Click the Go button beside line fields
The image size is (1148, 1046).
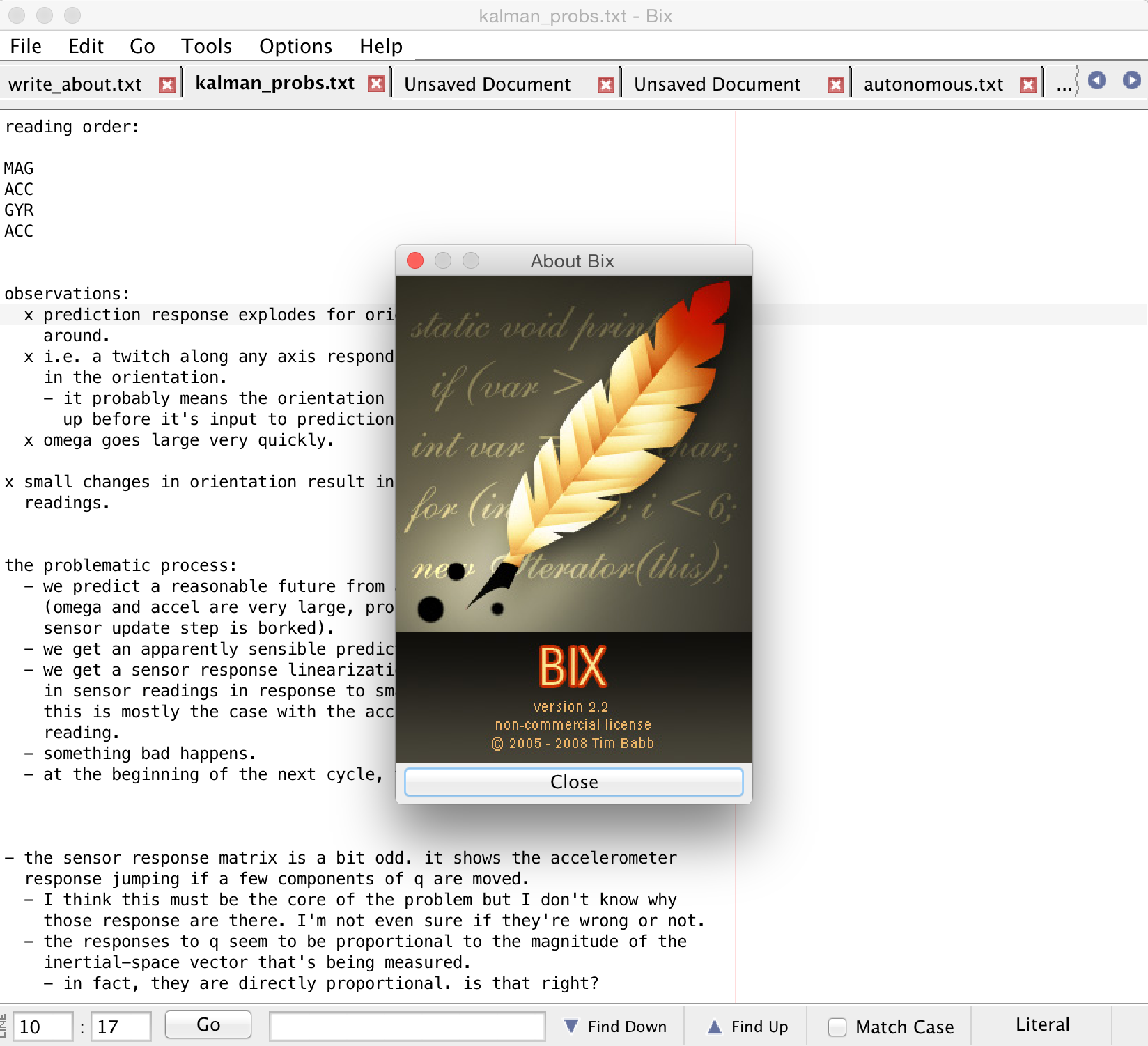(208, 1024)
